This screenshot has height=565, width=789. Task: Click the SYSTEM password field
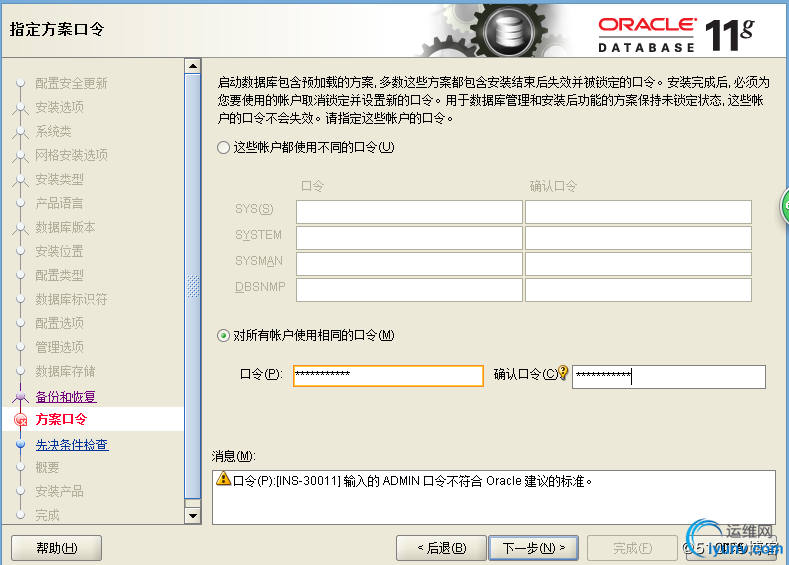coord(409,238)
